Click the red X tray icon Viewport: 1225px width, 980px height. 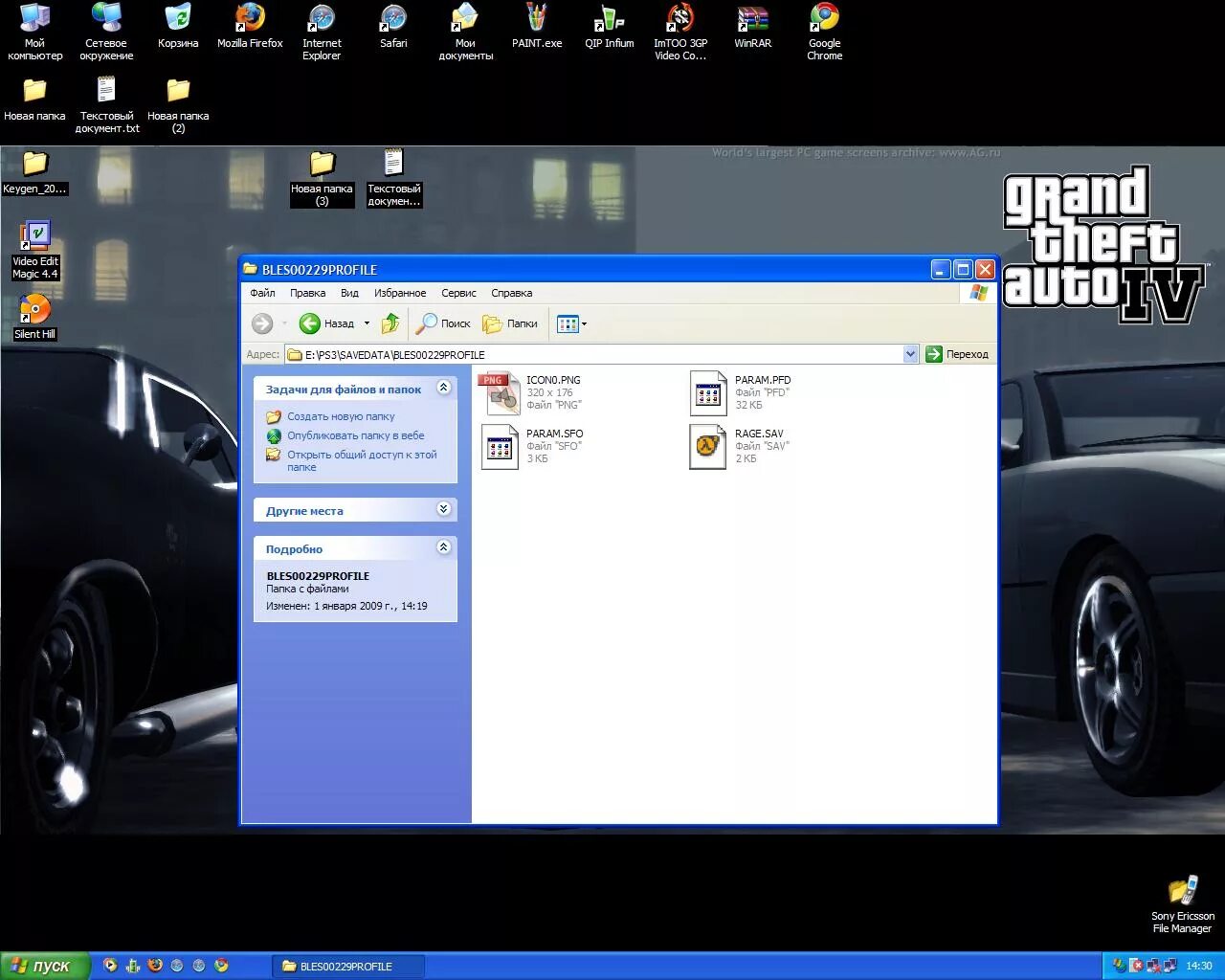point(1136,966)
